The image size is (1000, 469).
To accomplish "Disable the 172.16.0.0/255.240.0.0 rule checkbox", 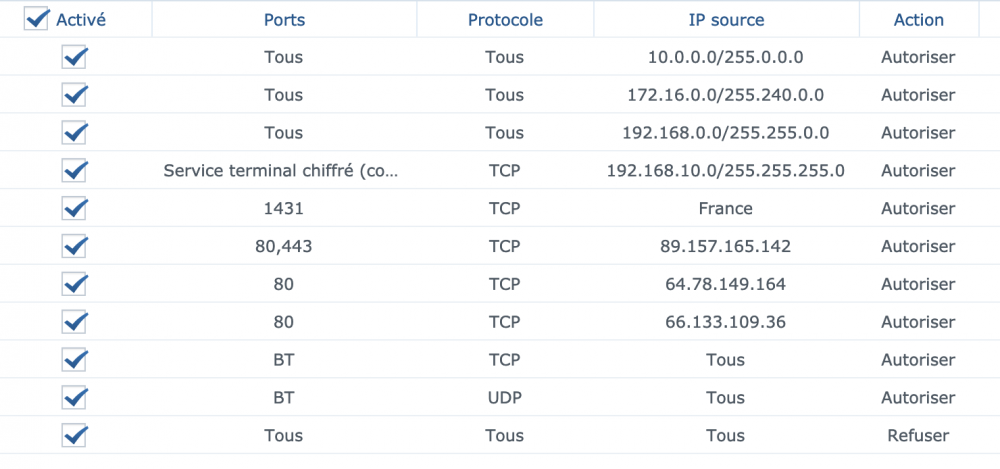I will [74, 96].
